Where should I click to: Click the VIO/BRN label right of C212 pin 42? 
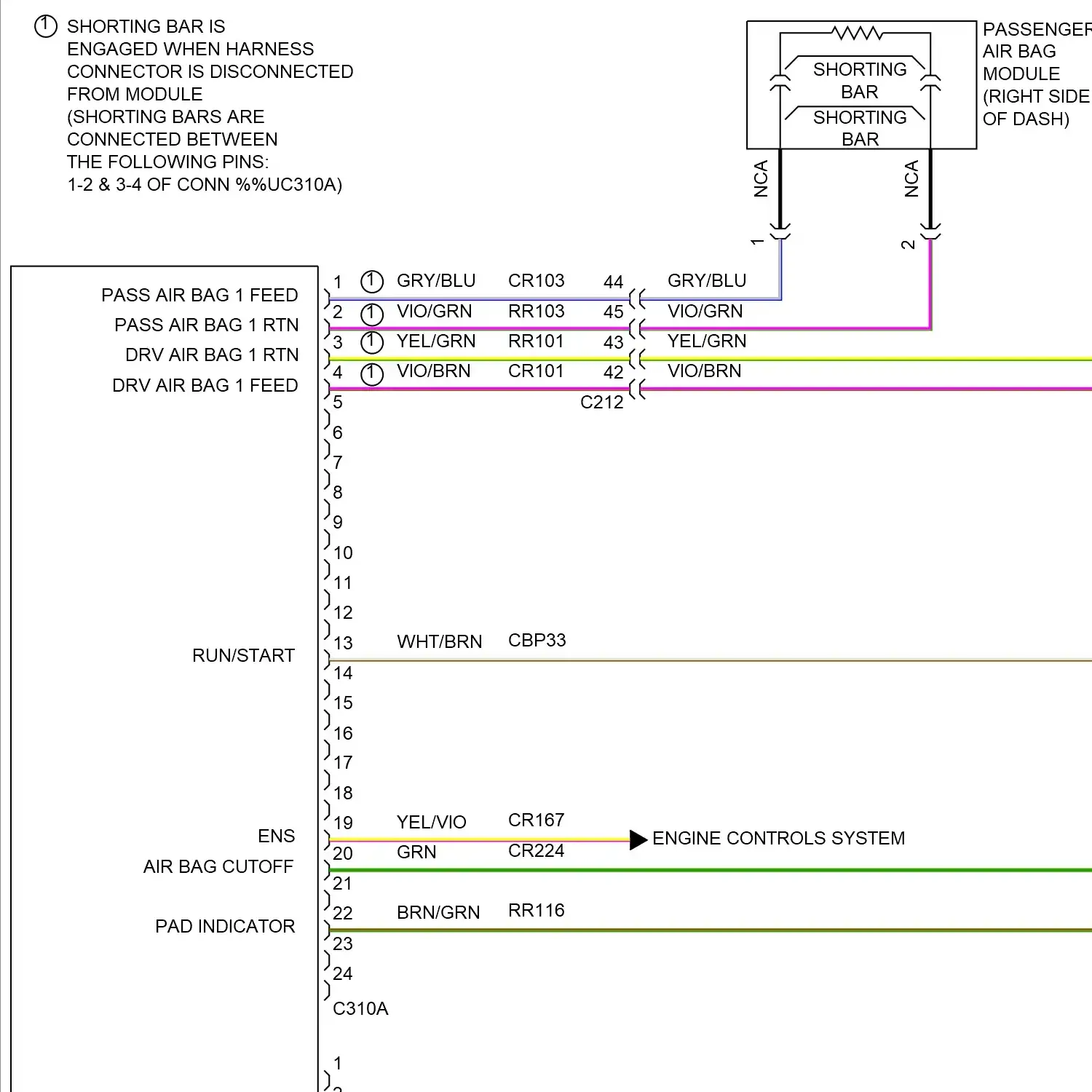(705, 371)
